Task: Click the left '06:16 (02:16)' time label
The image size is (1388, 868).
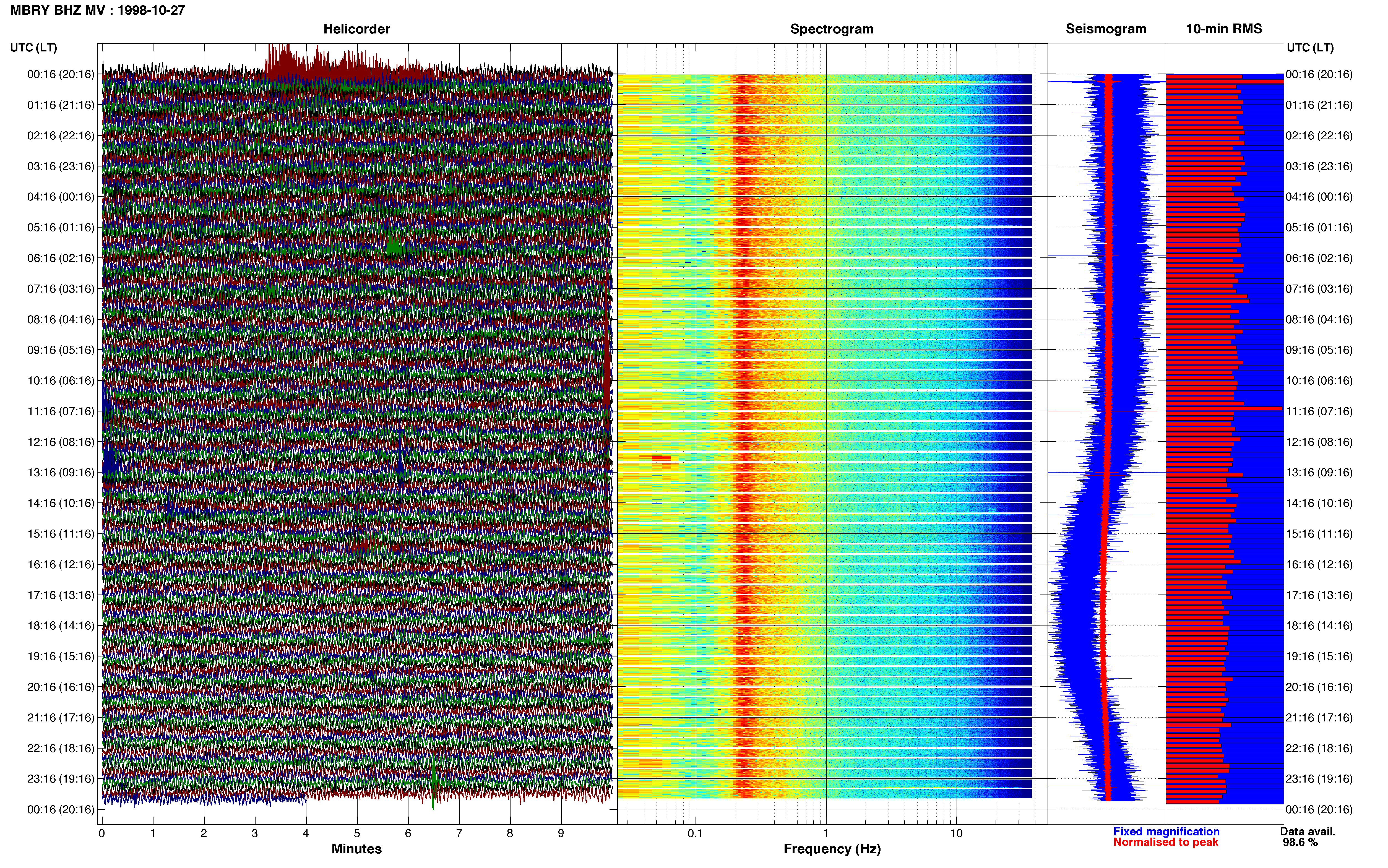Action: pyautogui.click(x=61, y=258)
